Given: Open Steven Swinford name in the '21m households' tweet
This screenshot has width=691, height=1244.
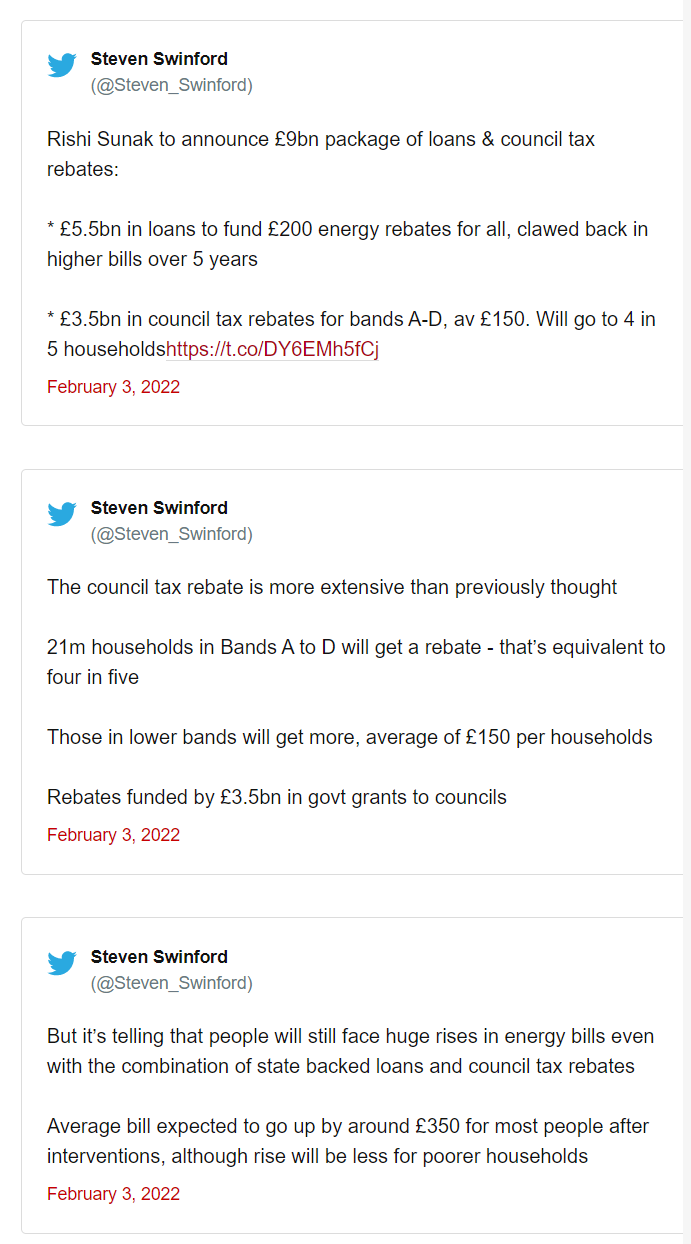Looking at the screenshot, I should [159, 508].
